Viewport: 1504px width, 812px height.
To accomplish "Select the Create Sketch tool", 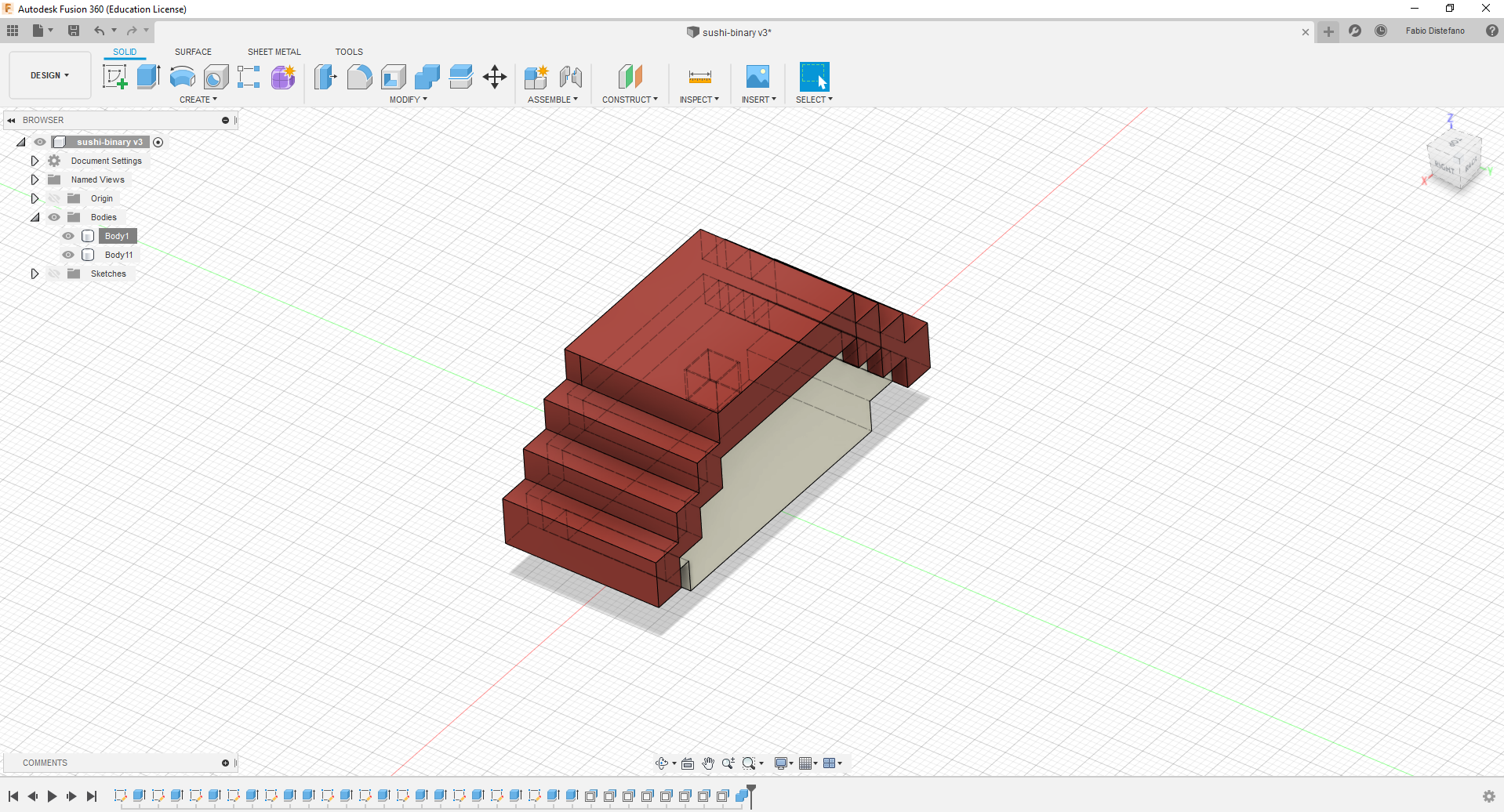I will (115, 77).
